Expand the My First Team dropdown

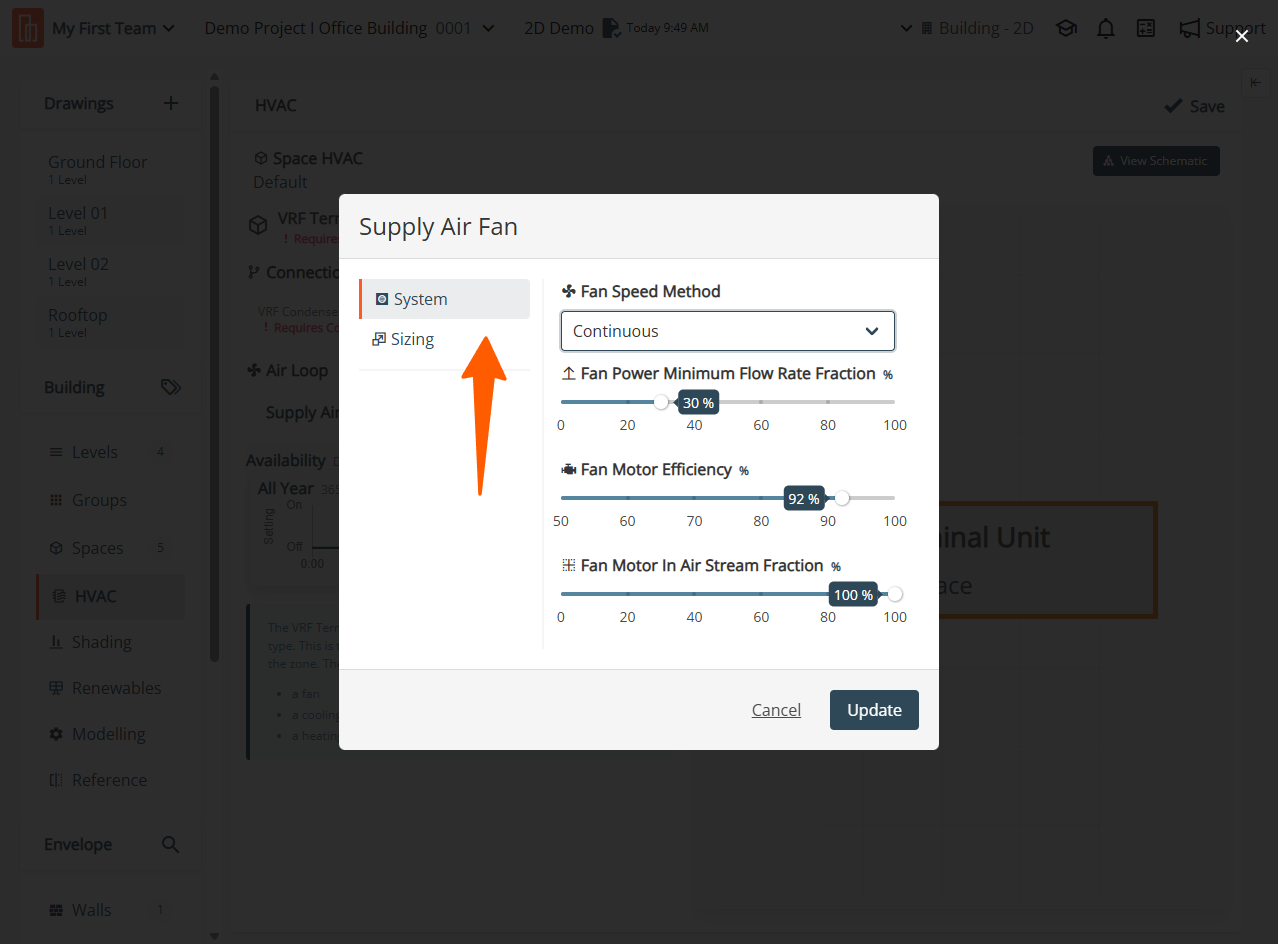pyautogui.click(x=113, y=29)
